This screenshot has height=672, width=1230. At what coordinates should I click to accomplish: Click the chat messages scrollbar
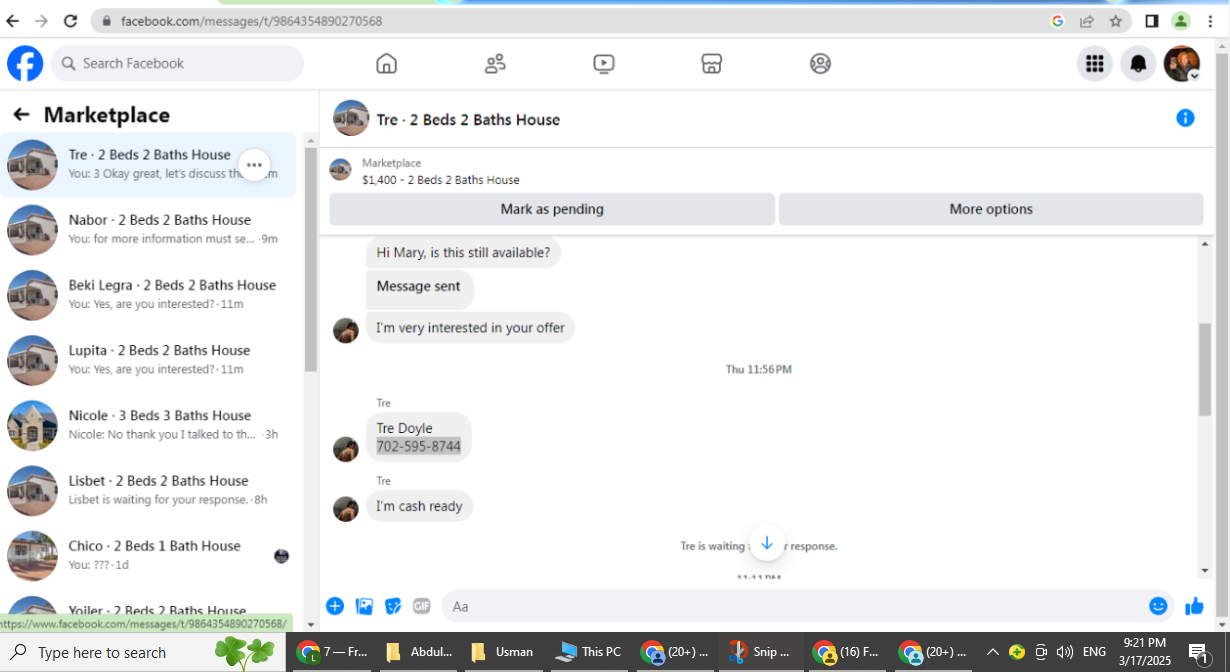coord(1205,370)
